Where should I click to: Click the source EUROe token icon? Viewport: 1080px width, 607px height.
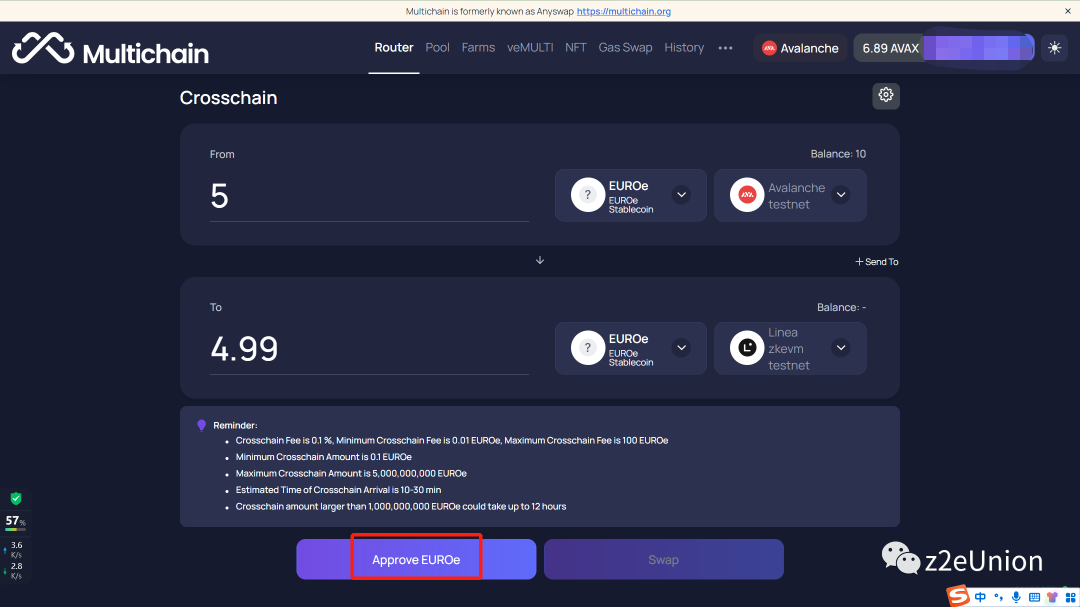click(x=588, y=195)
